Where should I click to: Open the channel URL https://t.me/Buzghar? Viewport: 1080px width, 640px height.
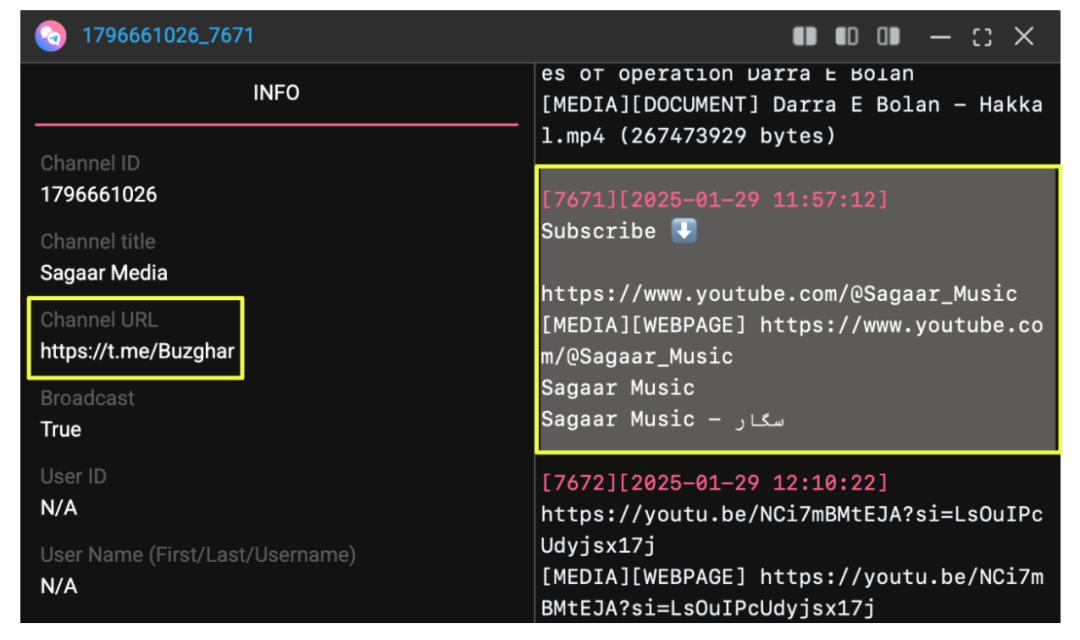click(x=137, y=351)
